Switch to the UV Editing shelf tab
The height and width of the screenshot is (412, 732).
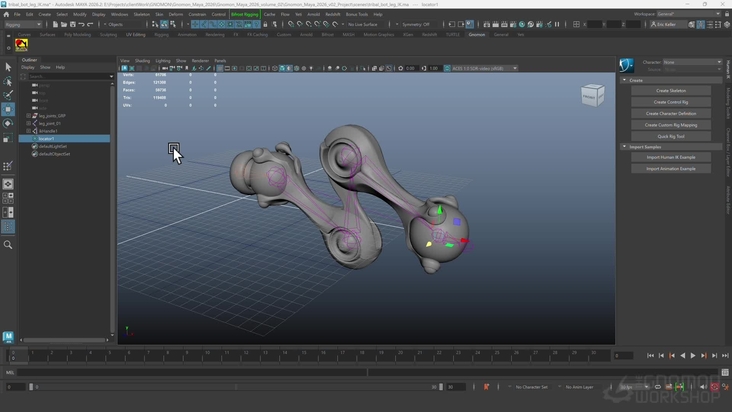135,34
